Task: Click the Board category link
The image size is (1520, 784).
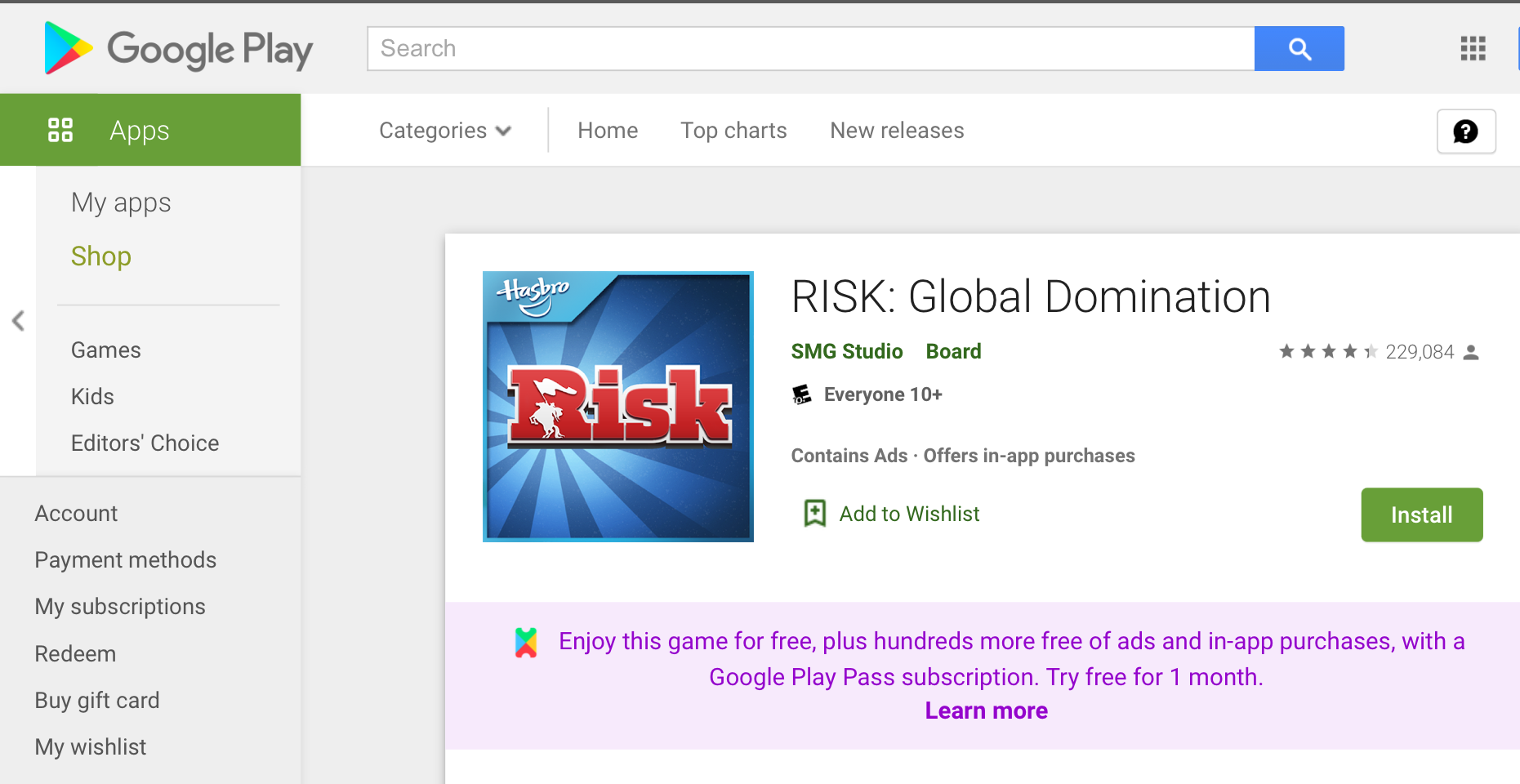Action: (953, 351)
